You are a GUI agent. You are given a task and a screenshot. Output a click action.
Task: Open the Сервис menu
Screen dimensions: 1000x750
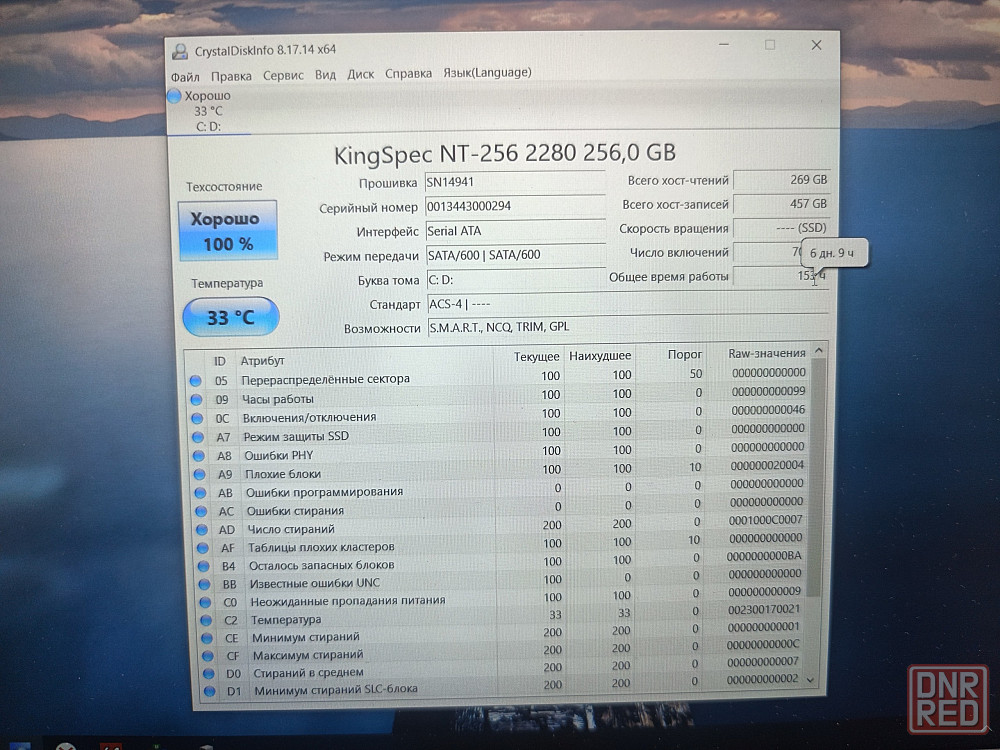coord(283,74)
